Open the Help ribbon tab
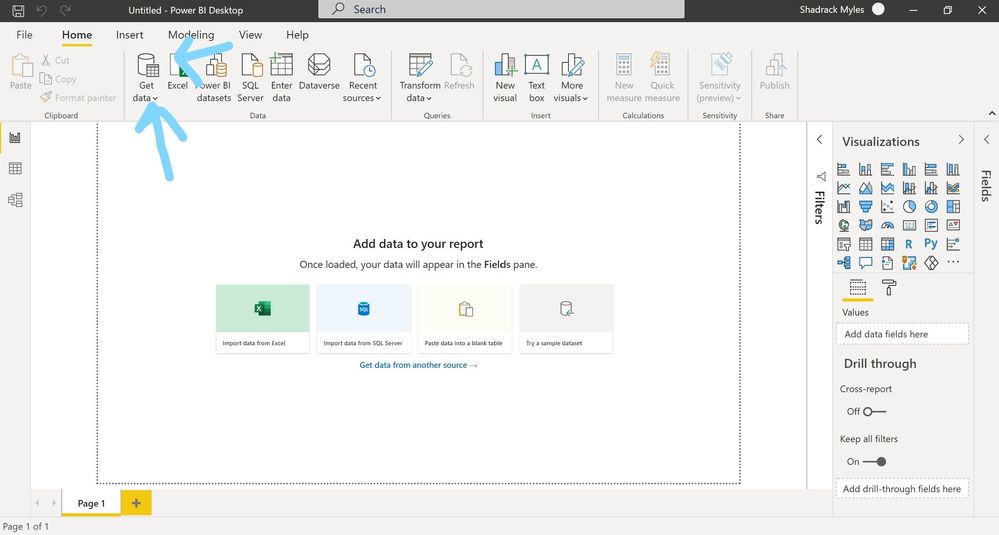Image resolution: width=999 pixels, height=535 pixels. 297,35
